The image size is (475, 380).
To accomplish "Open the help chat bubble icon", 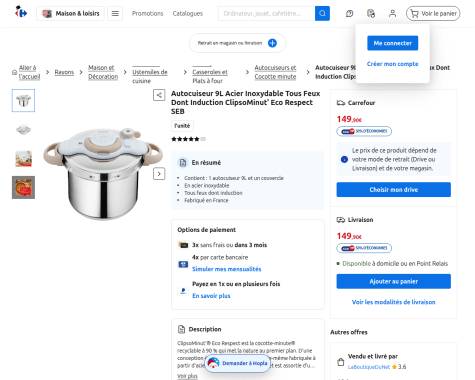I will (349, 14).
